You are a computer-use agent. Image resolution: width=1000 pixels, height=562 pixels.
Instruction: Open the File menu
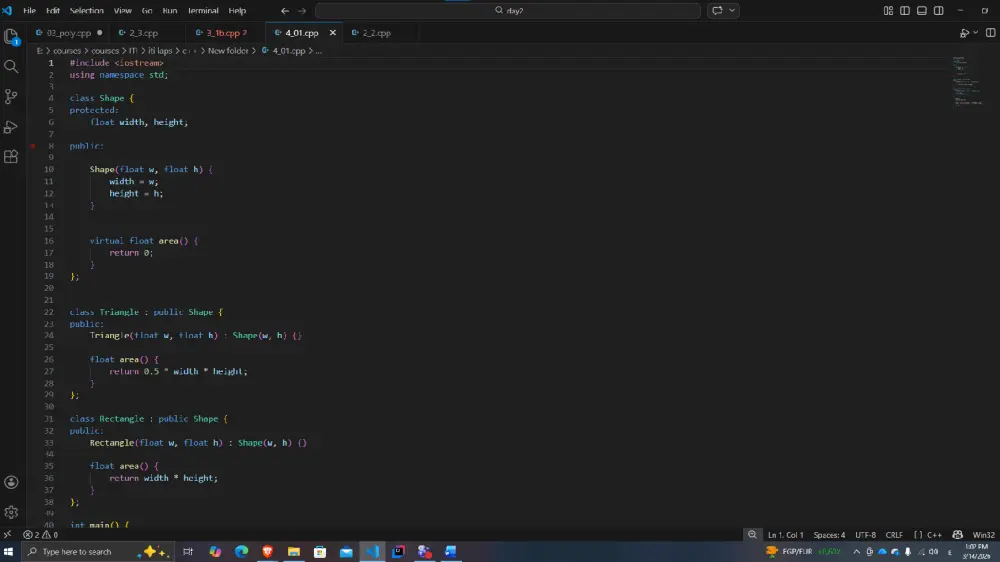[x=29, y=11]
